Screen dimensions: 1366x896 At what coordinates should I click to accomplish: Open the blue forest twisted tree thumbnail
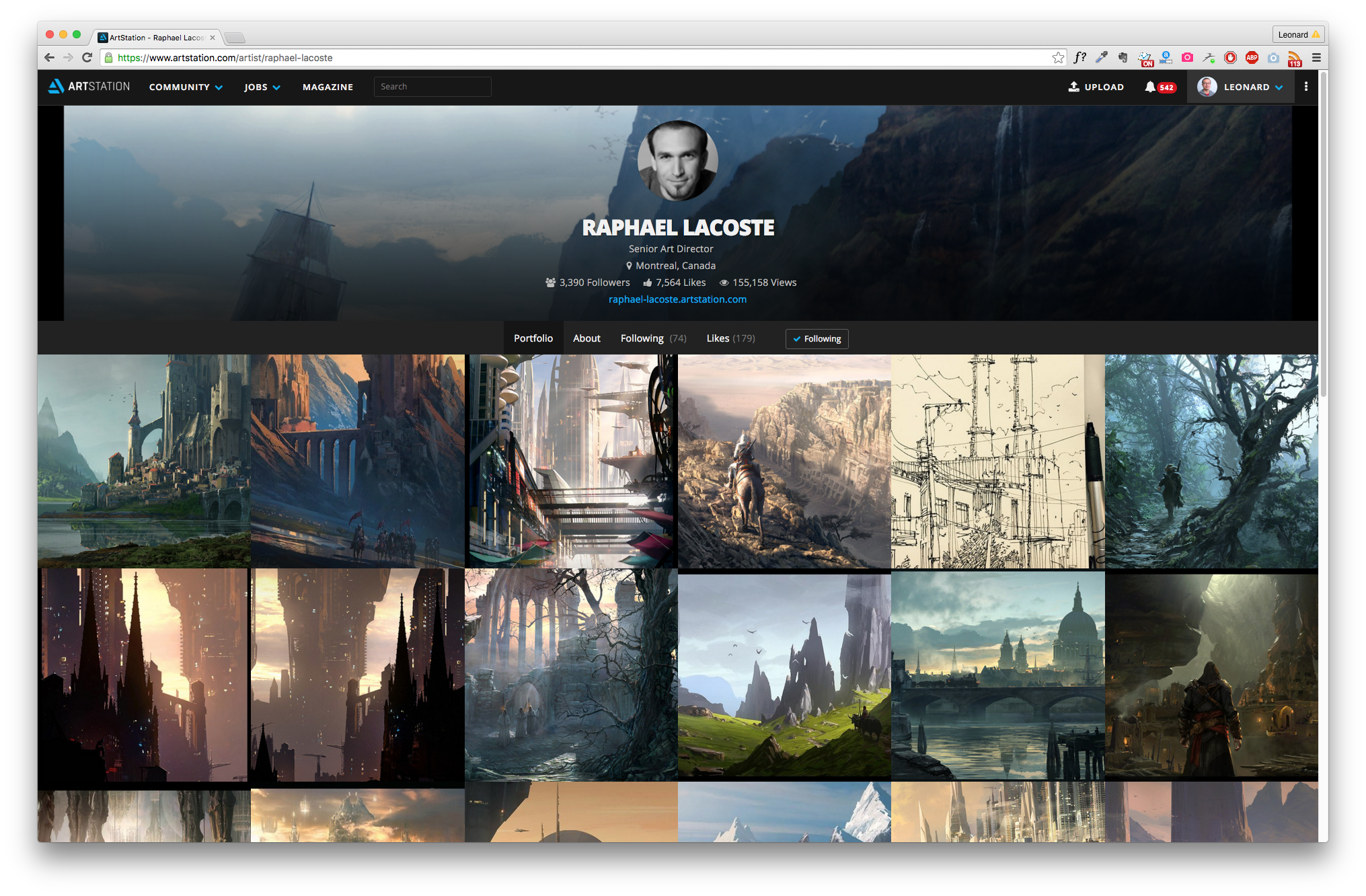point(1211,461)
